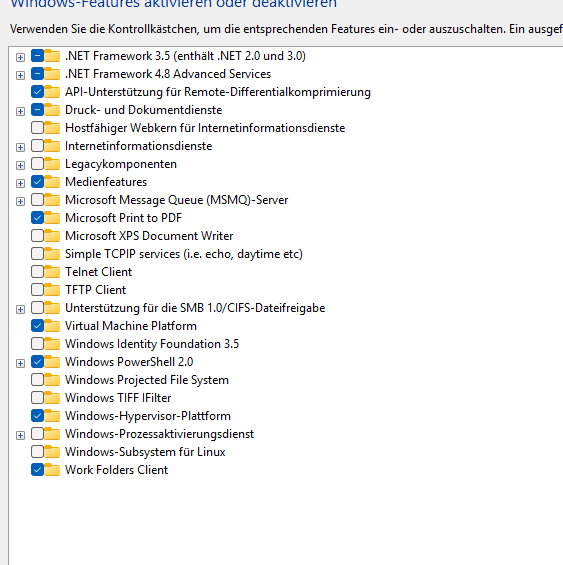Select 'Windows PowerShell 2.0' row text
Viewport: 563px width, 565px height.
(129, 362)
